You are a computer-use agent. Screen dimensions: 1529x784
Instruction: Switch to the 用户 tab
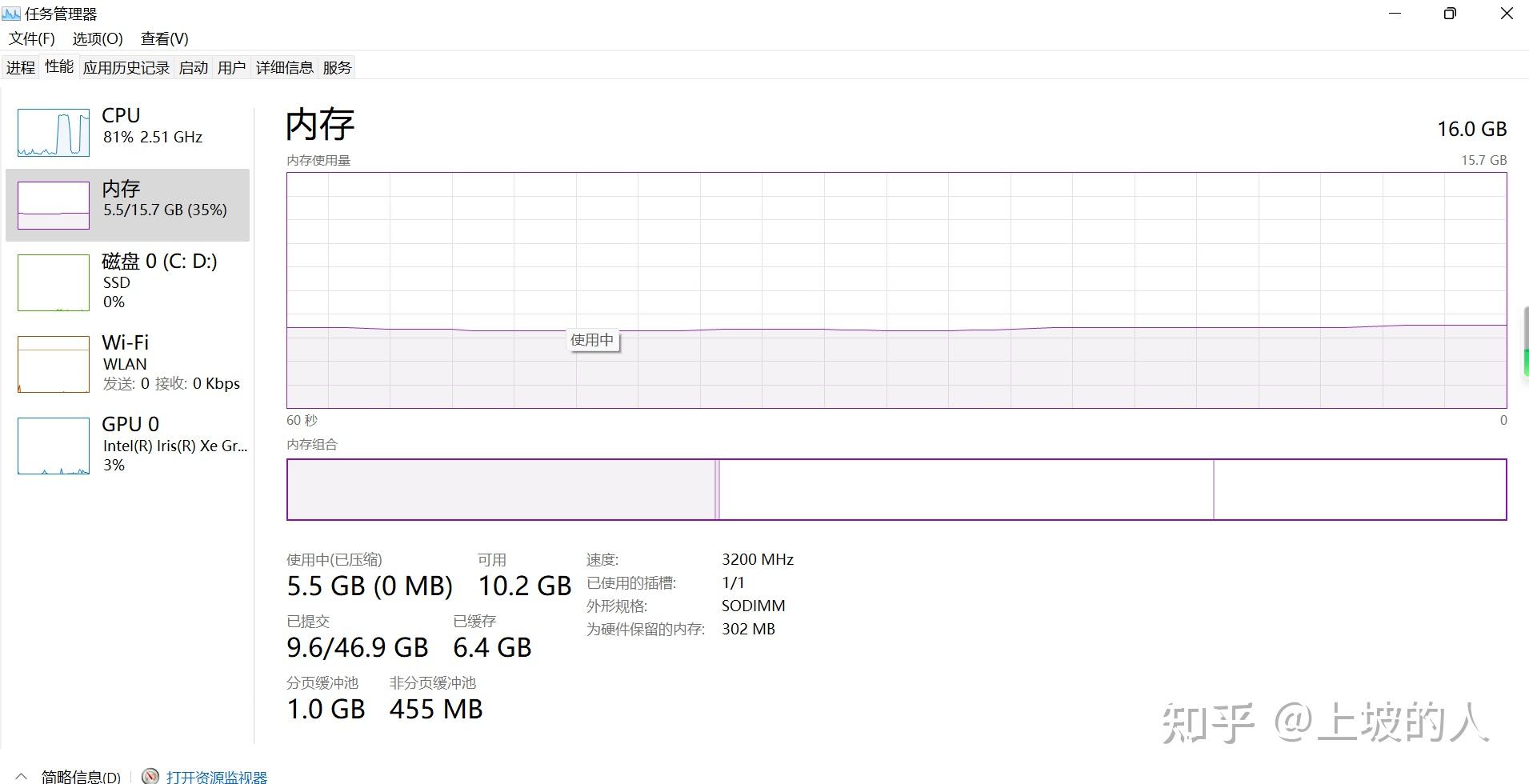pos(232,66)
